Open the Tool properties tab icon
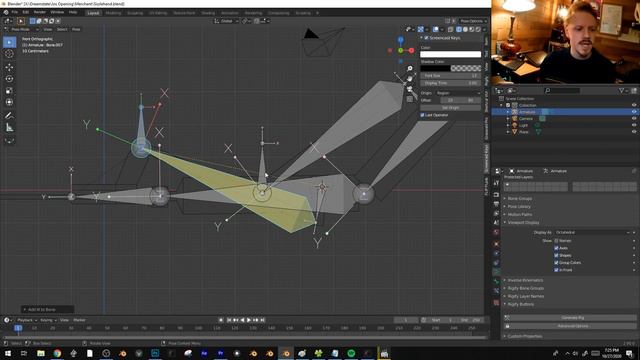The height and width of the screenshot is (360, 640). click(x=496, y=184)
